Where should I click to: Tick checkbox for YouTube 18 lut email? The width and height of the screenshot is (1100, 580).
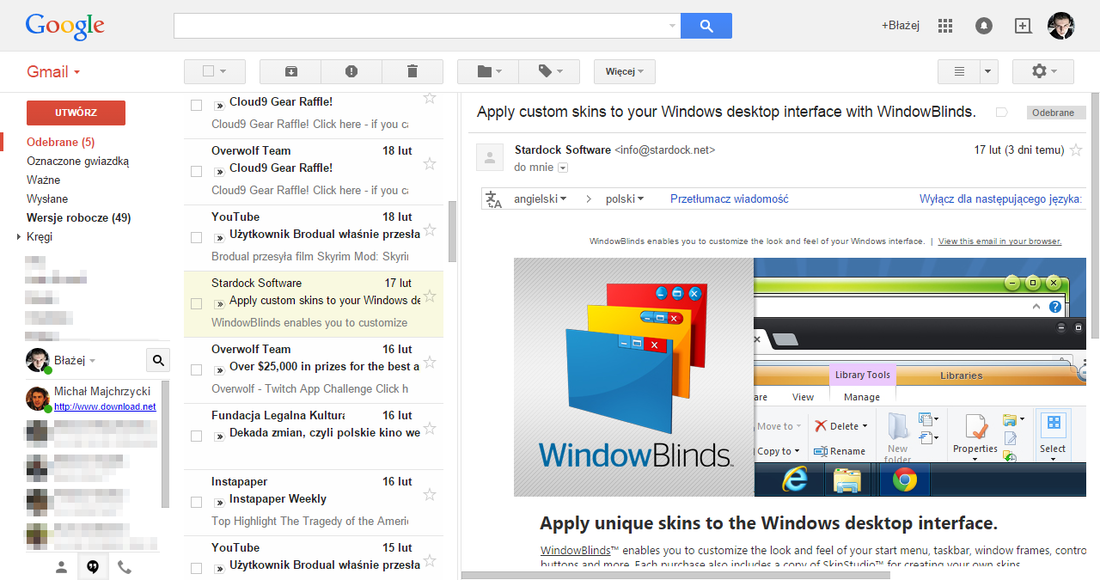pos(196,238)
